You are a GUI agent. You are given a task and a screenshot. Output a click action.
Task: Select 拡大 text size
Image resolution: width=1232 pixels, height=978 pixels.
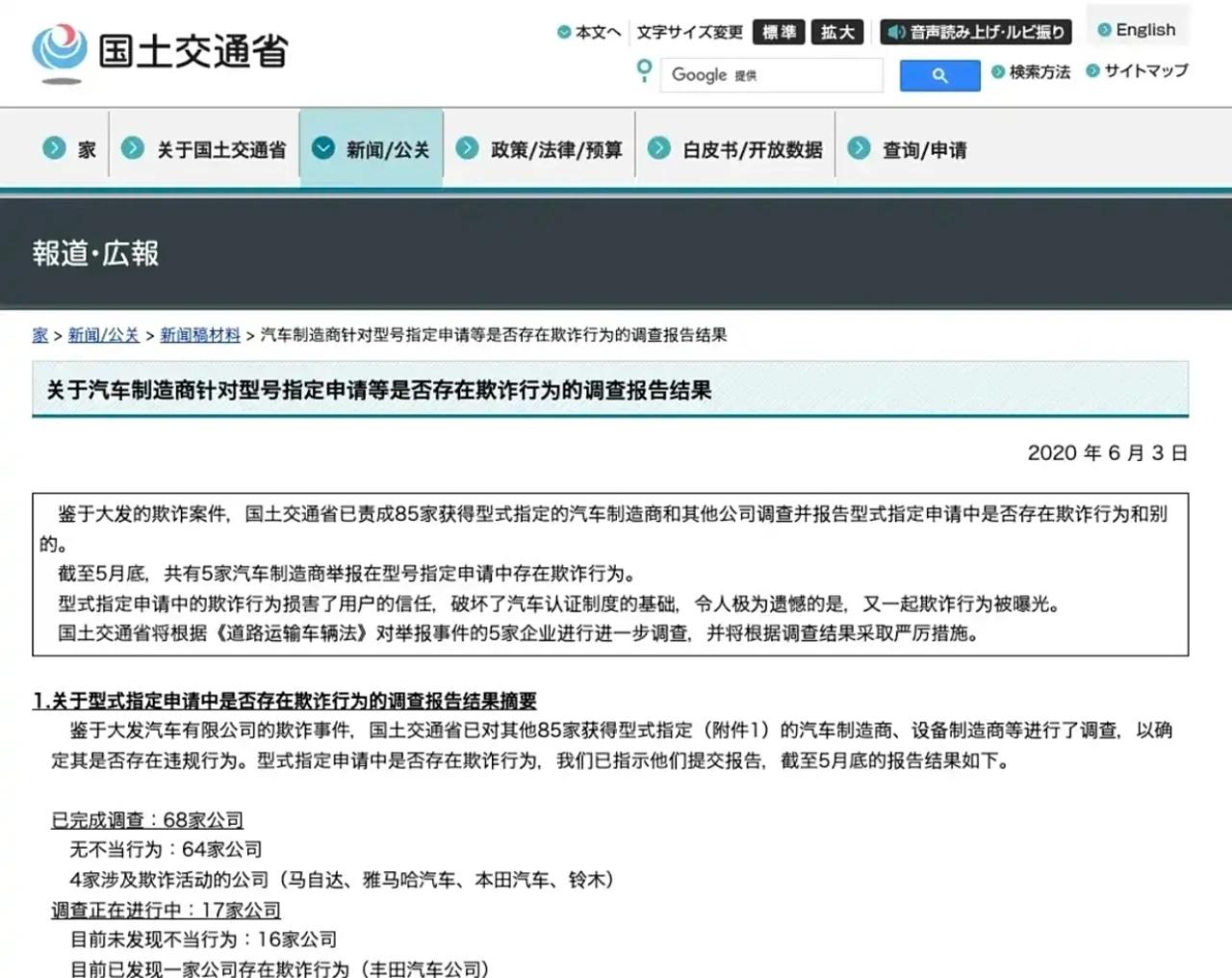(837, 33)
